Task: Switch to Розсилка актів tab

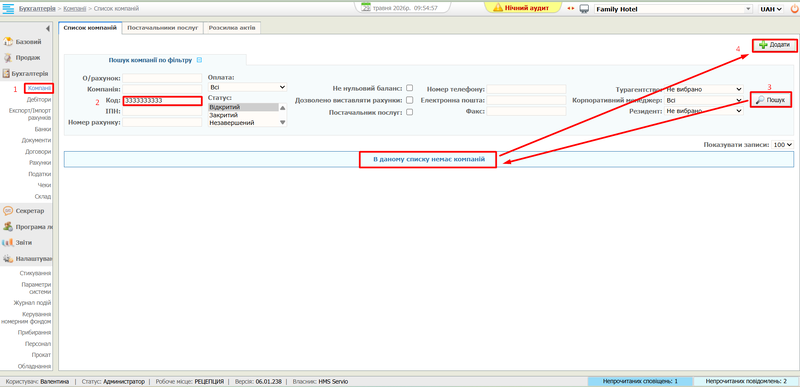Action: [x=232, y=28]
